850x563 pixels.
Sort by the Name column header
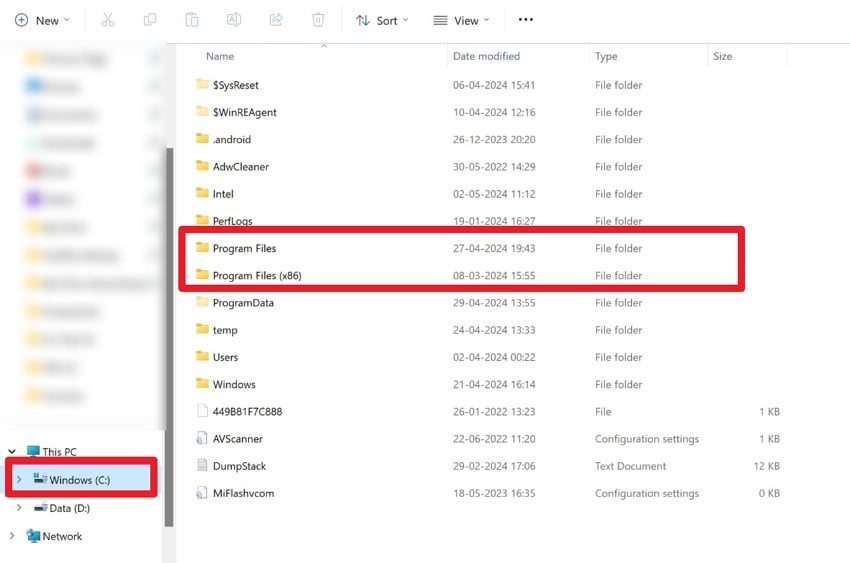pos(220,56)
